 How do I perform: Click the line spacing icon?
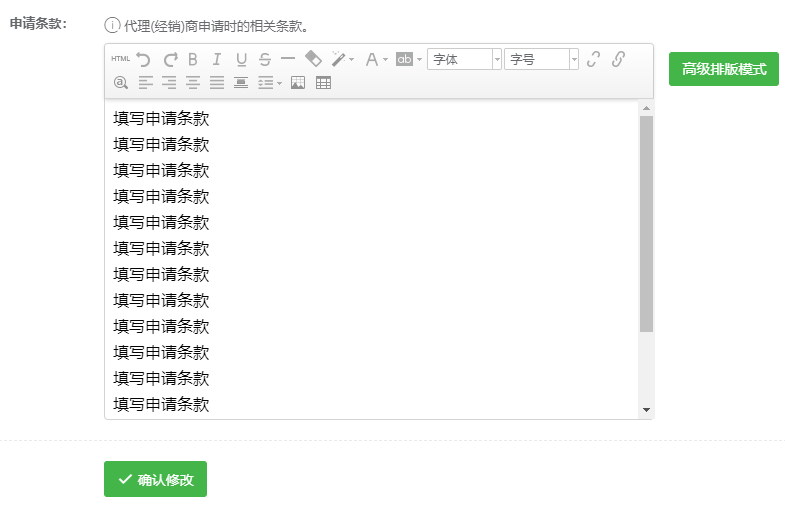click(265, 83)
